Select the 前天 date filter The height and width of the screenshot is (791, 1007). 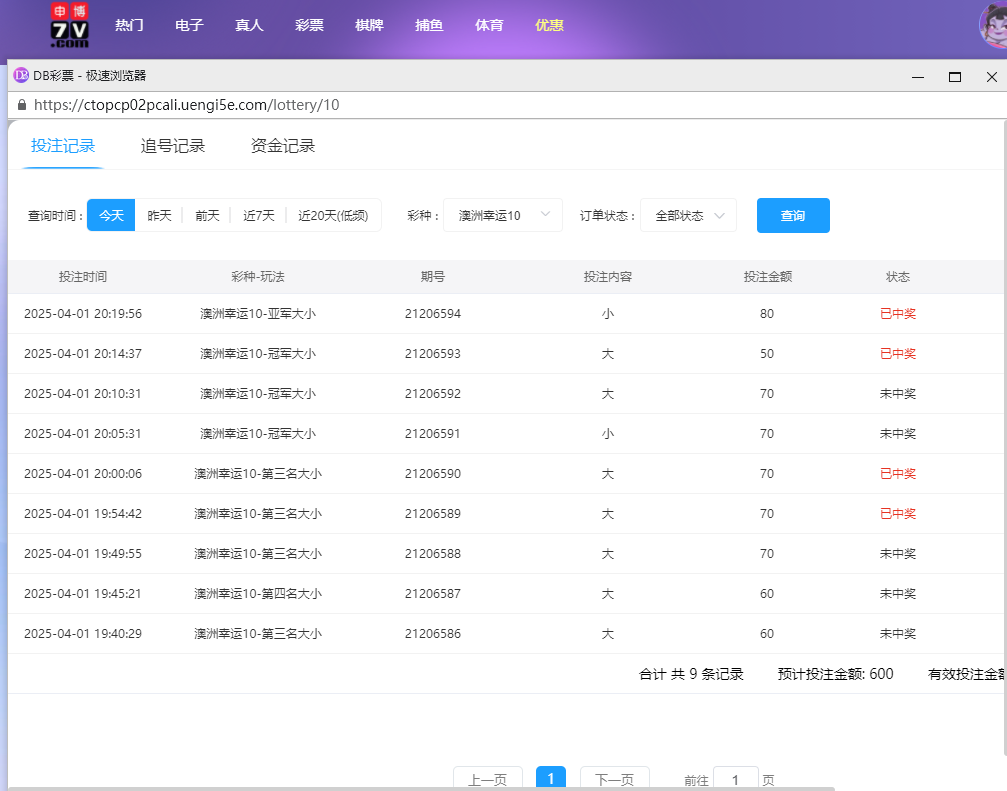click(206, 214)
